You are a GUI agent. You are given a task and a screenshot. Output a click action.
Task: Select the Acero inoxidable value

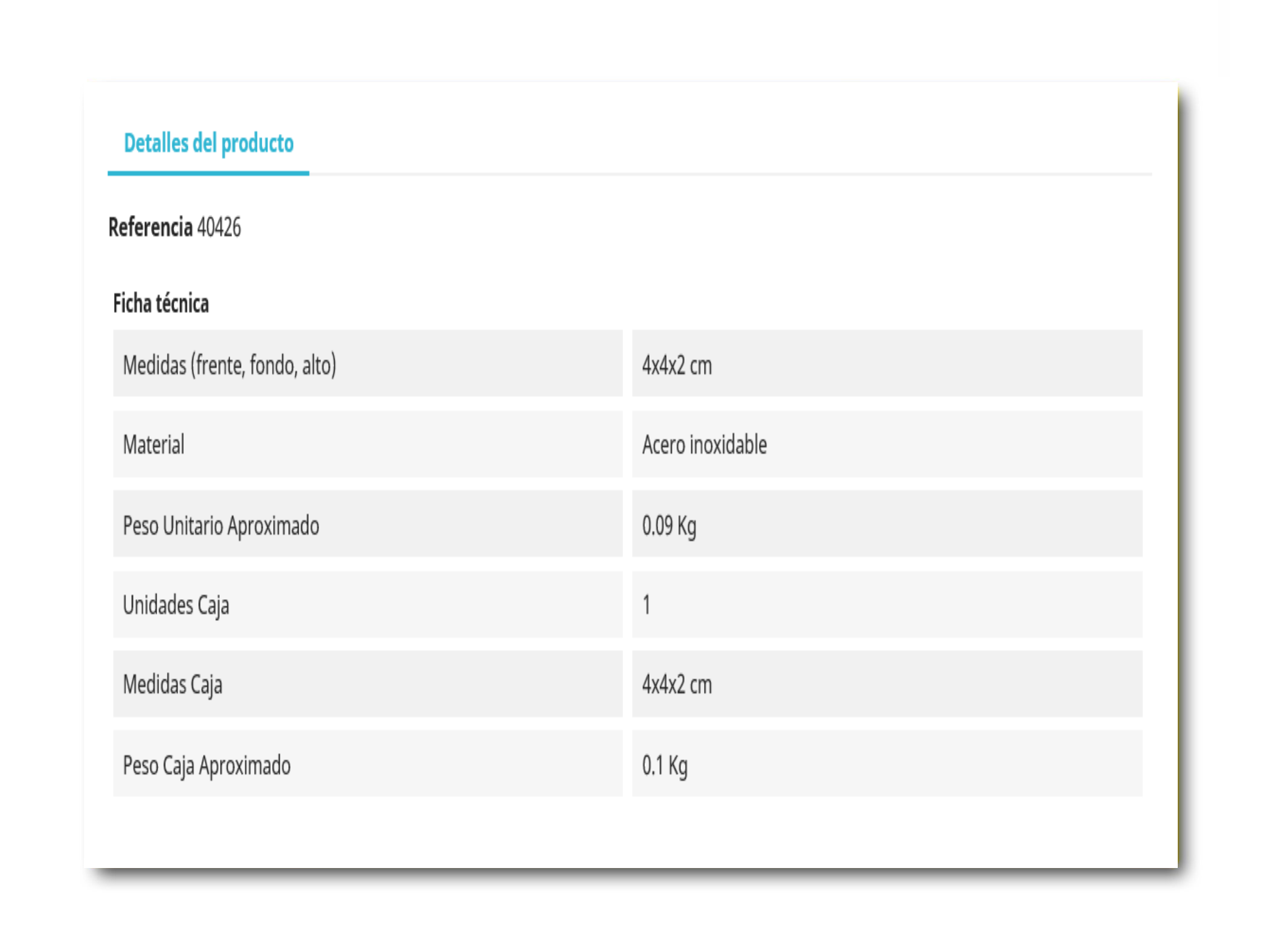704,445
